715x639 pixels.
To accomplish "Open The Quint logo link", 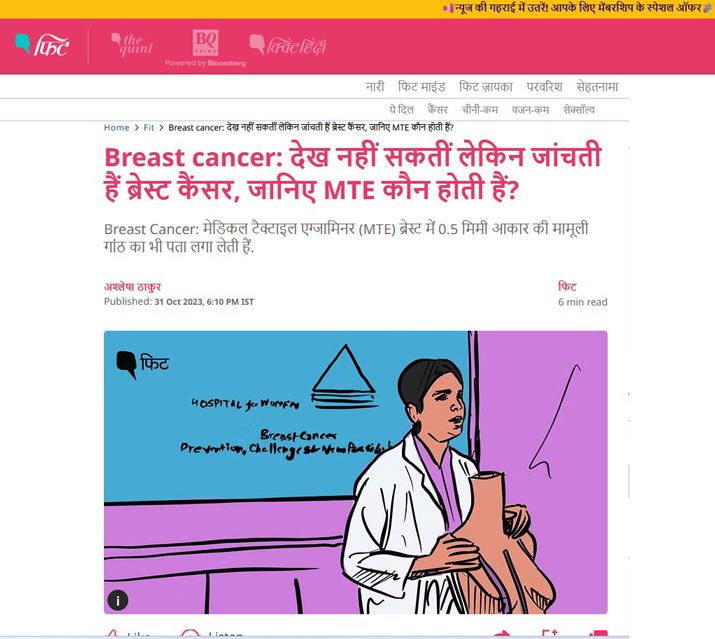I will tap(132, 45).
